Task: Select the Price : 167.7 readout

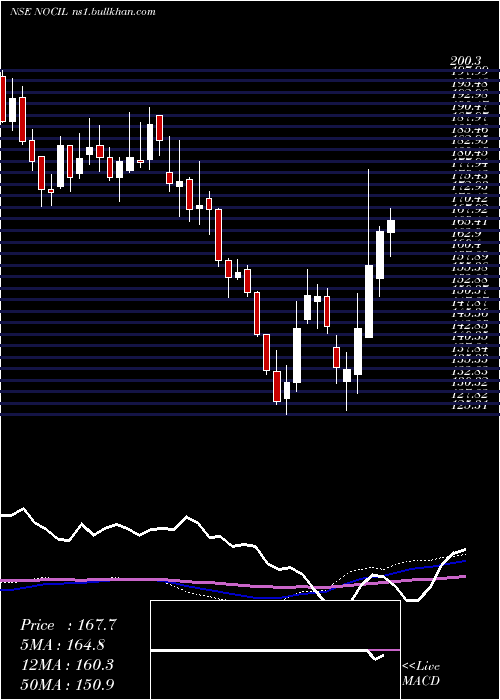Action: coord(68,625)
